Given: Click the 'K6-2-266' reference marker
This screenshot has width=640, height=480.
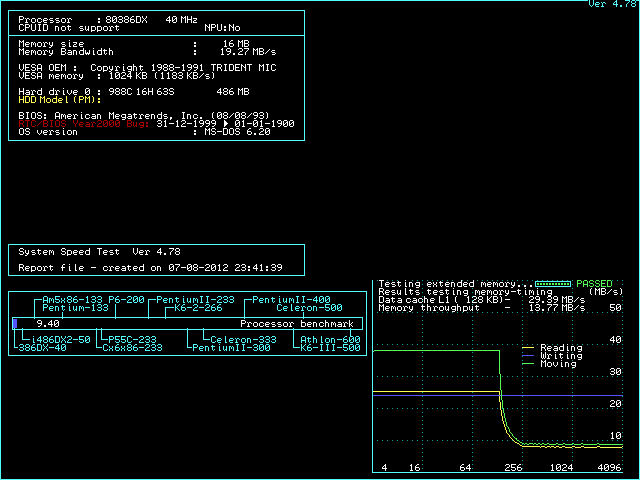Looking at the screenshot, I should tap(198, 308).
